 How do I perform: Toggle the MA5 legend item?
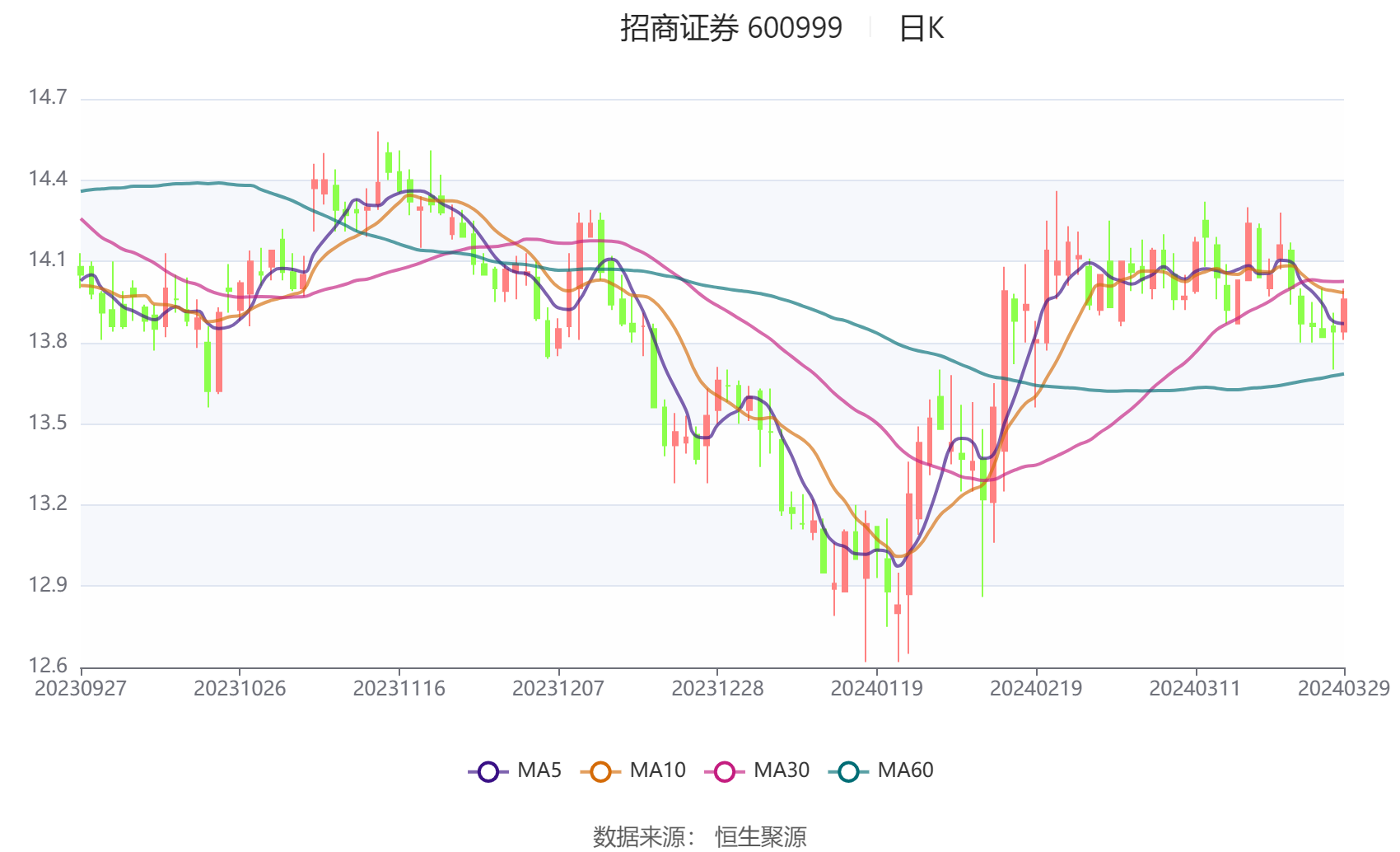click(515, 771)
